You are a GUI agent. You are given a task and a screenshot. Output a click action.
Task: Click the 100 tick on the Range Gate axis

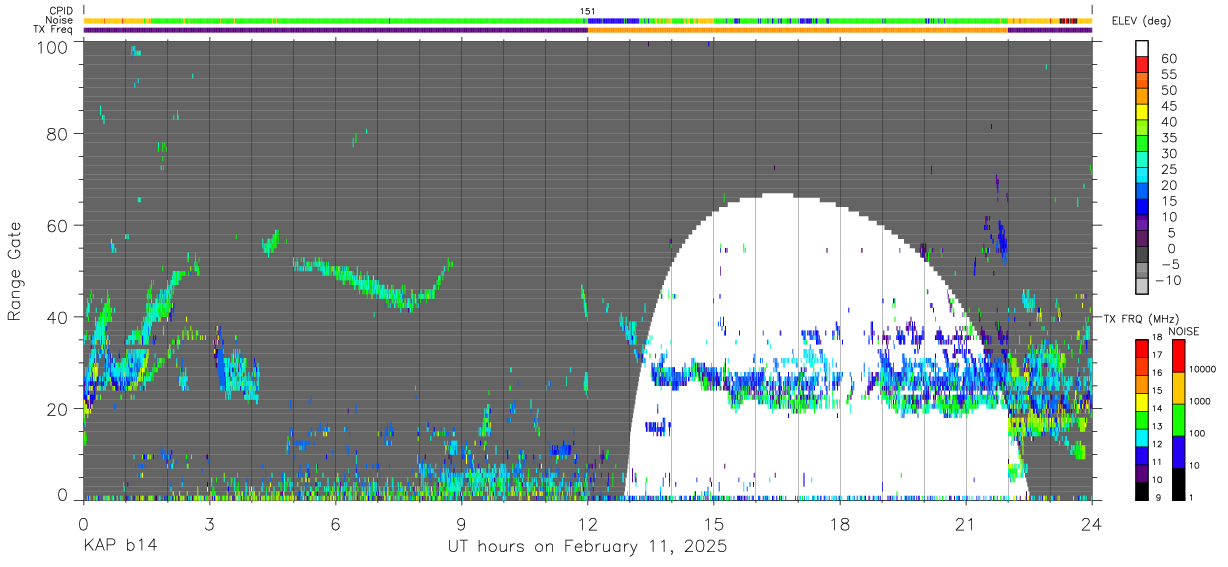(53, 47)
